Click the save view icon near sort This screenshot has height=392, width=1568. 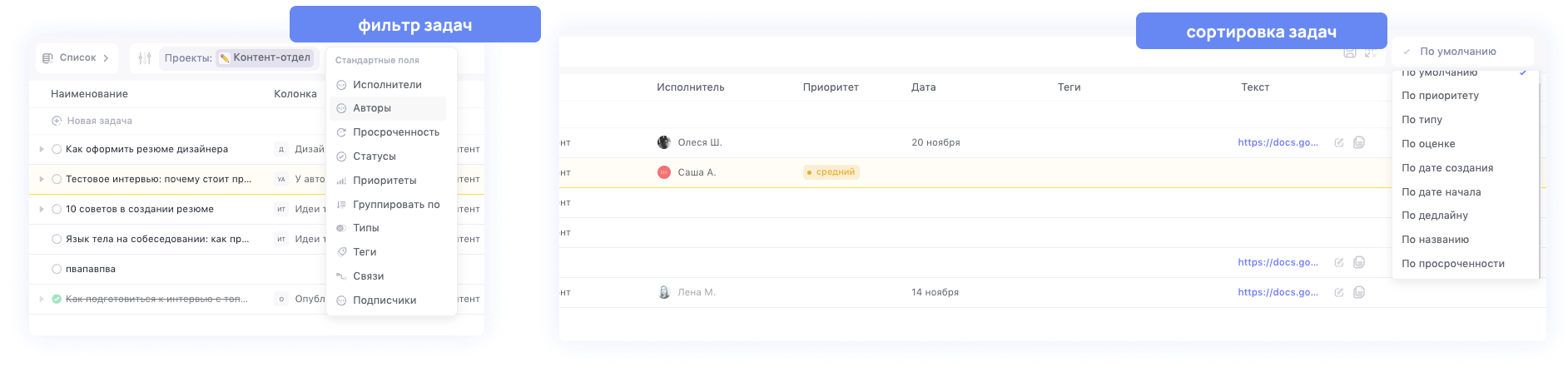pyautogui.click(x=1350, y=52)
